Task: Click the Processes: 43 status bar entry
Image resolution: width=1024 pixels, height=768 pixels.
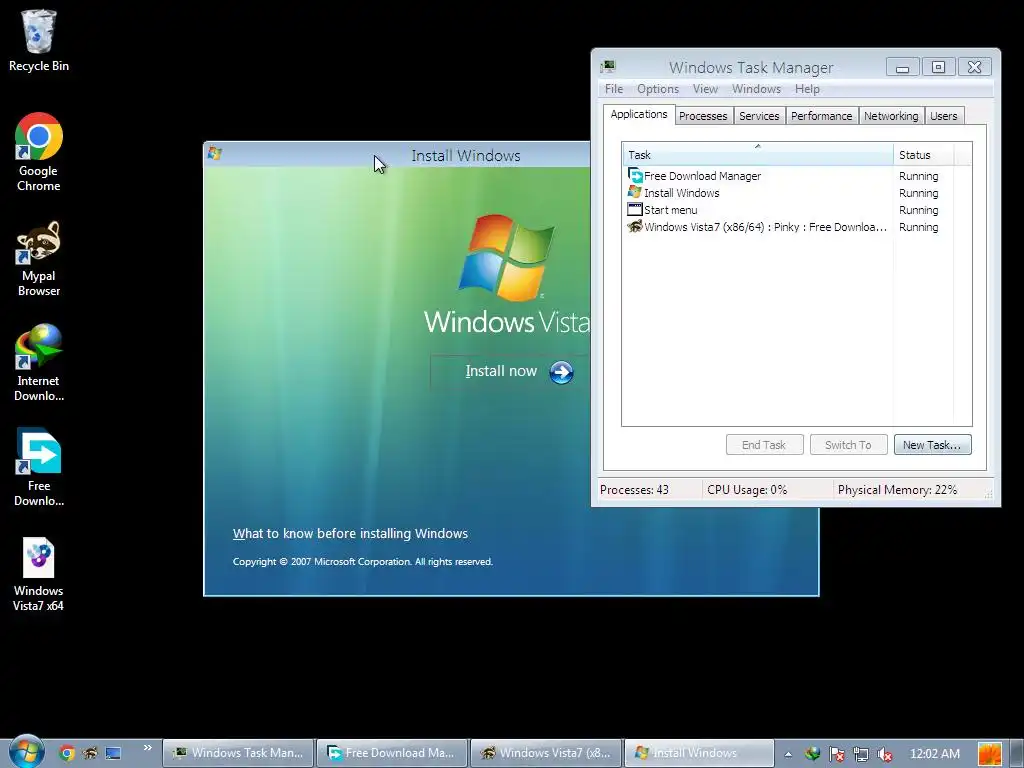Action: point(634,490)
